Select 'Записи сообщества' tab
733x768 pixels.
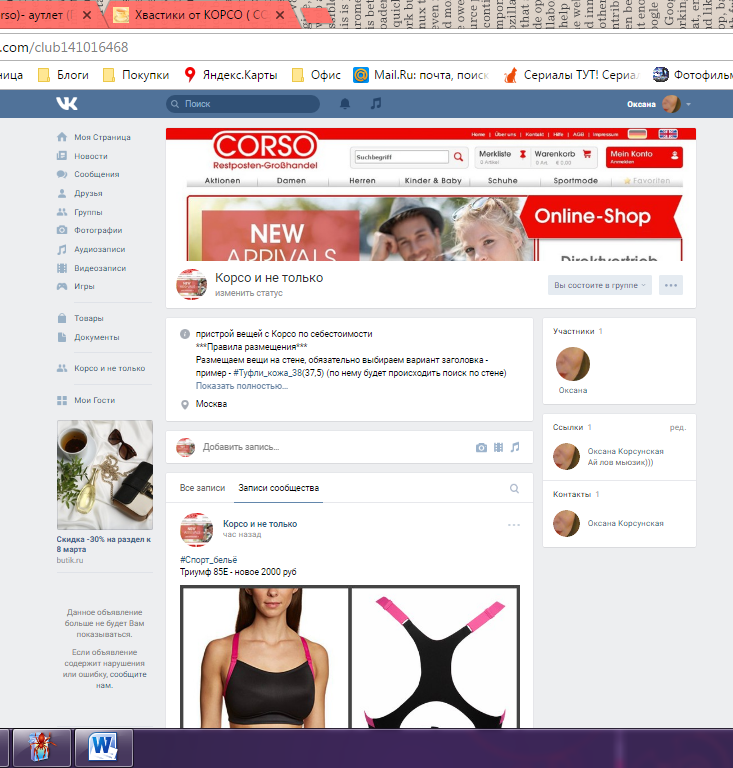pos(278,488)
